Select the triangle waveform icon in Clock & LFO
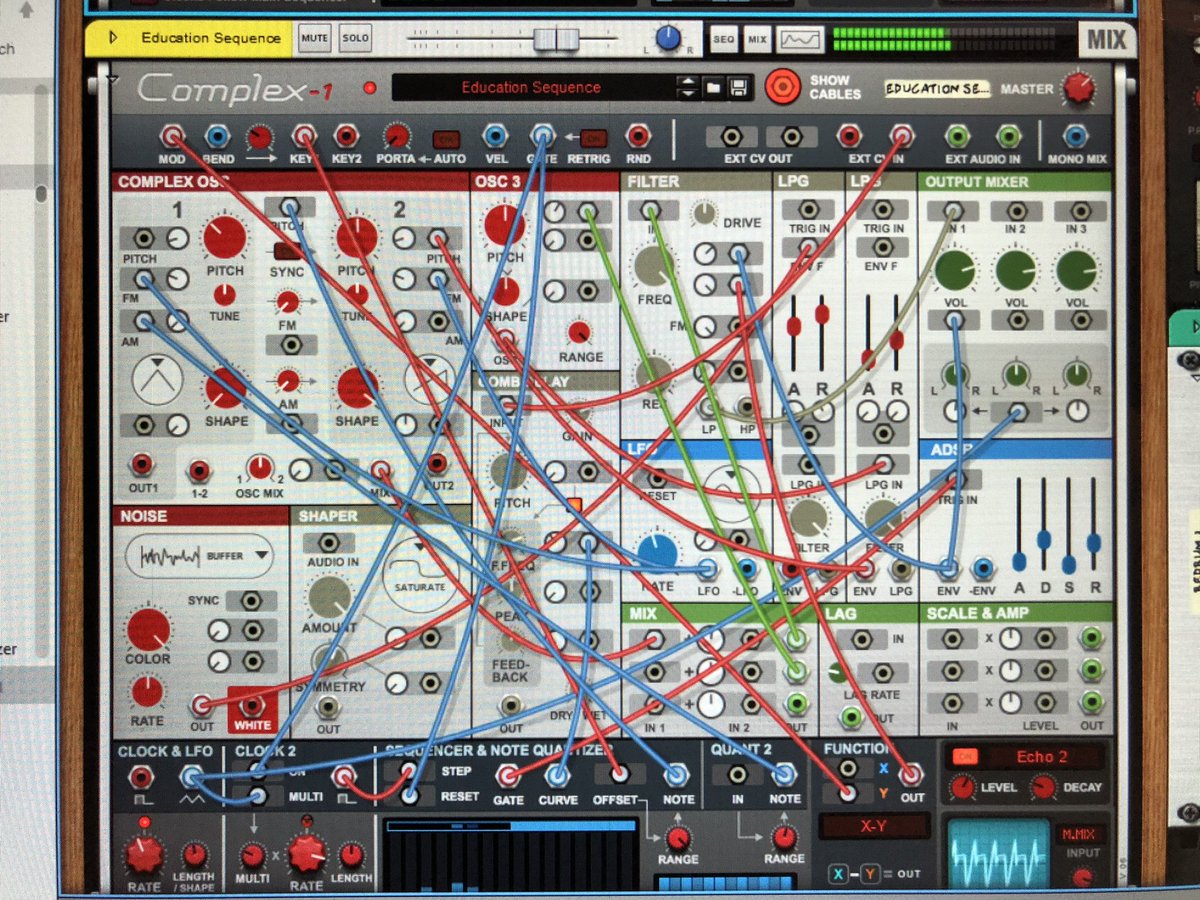1200x900 pixels. (x=190, y=797)
